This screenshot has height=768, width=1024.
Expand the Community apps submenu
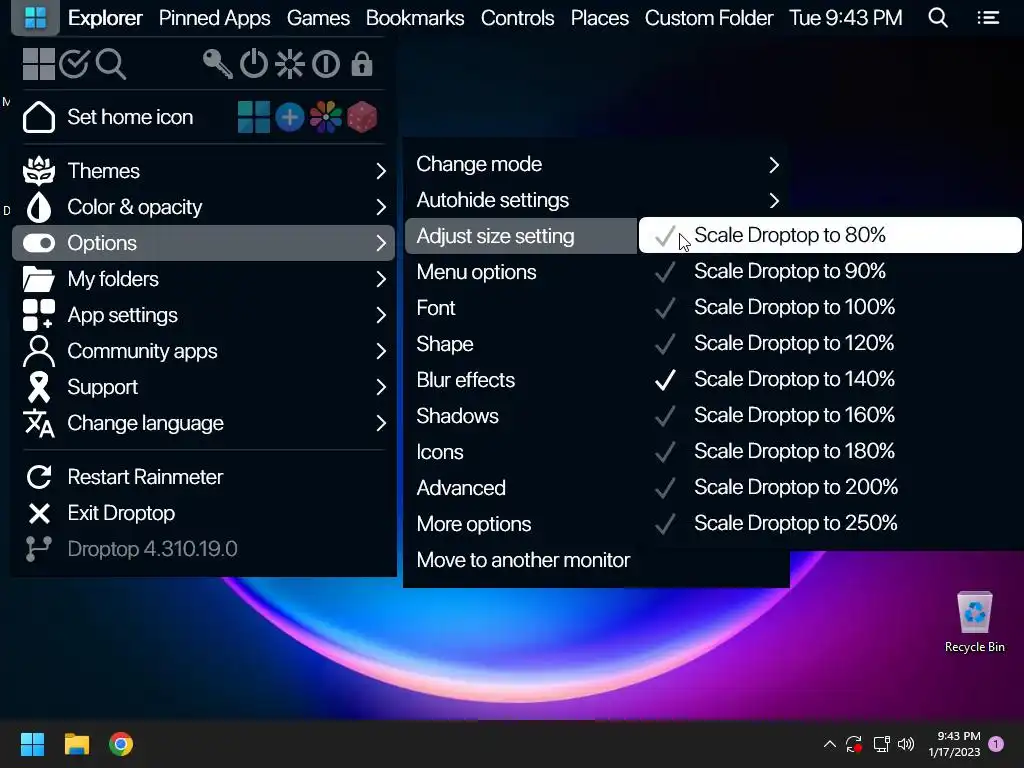coord(203,351)
